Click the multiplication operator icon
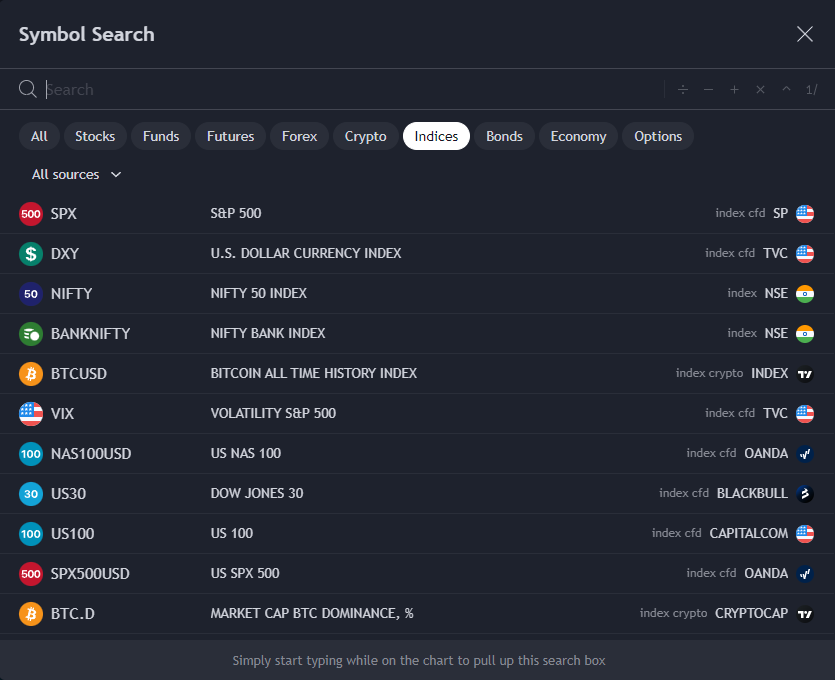The image size is (835, 680). [760, 90]
